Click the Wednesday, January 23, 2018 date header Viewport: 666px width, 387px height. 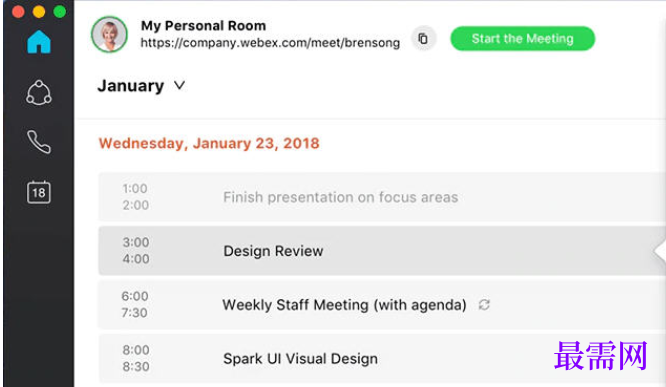pyautogui.click(x=209, y=143)
